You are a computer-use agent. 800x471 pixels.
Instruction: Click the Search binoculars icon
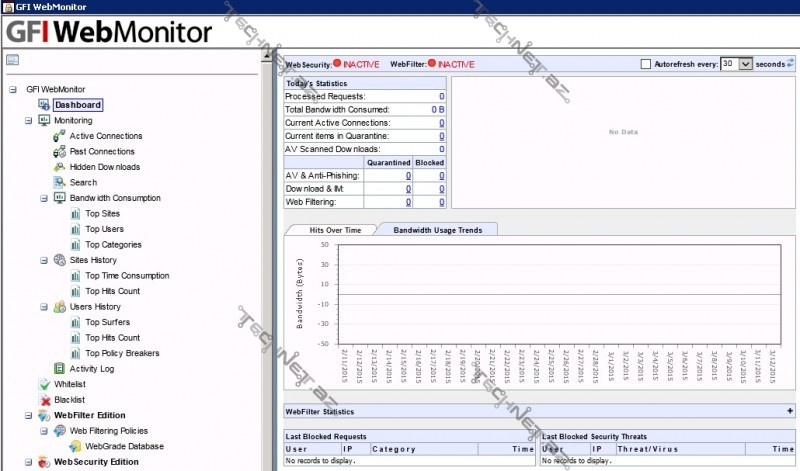click(60, 182)
